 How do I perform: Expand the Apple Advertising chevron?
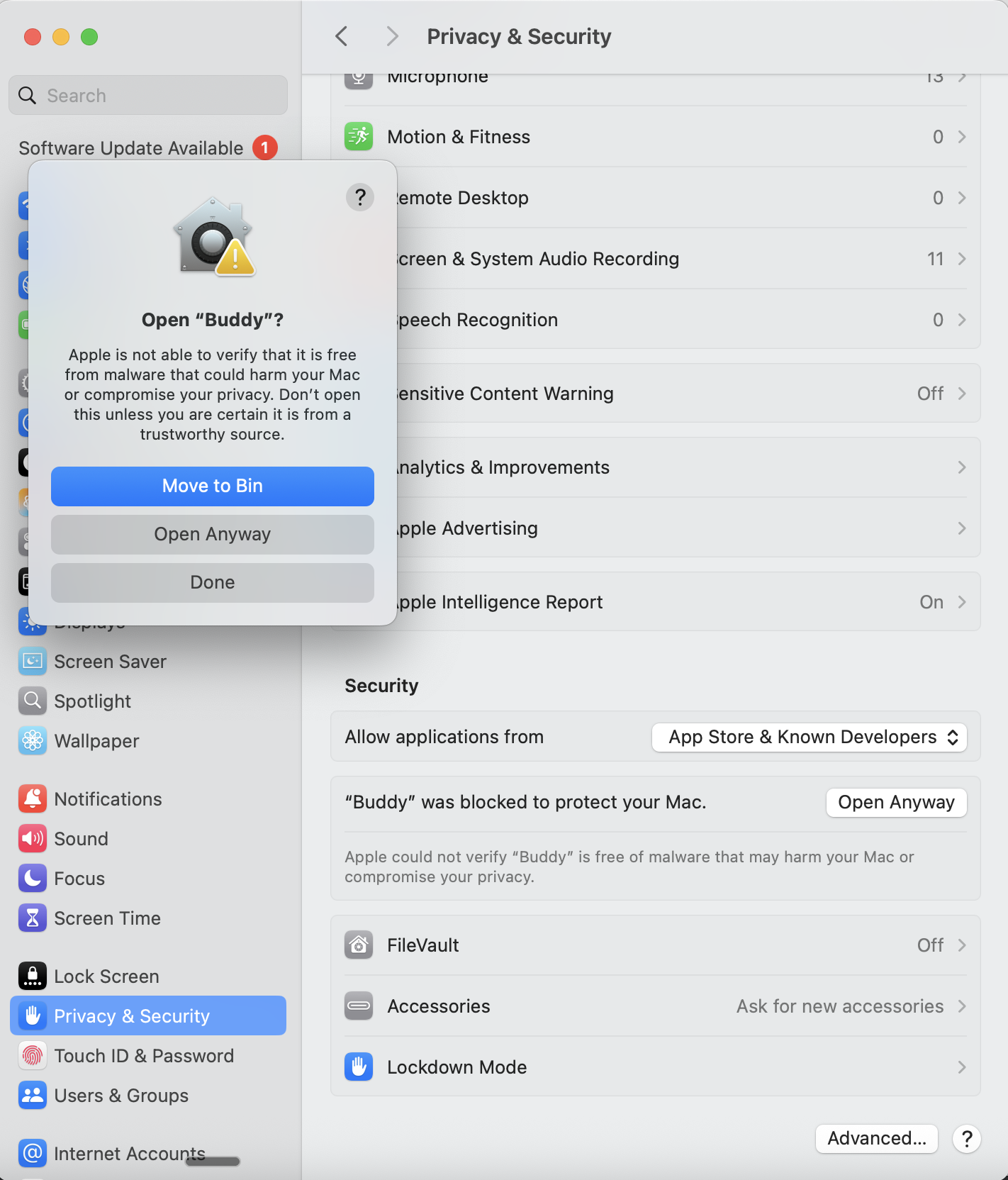pyautogui.click(x=962, y=528)
